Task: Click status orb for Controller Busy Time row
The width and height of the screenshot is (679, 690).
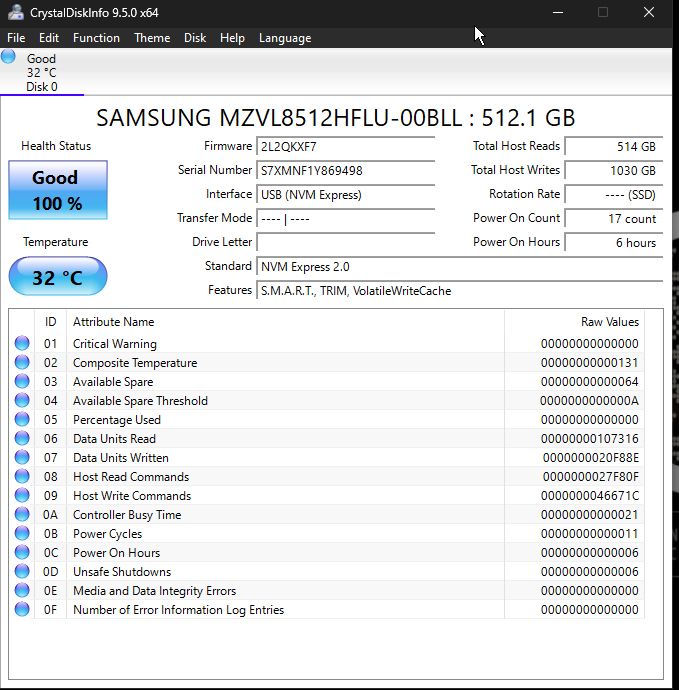Action: click(x=22, y=514)
